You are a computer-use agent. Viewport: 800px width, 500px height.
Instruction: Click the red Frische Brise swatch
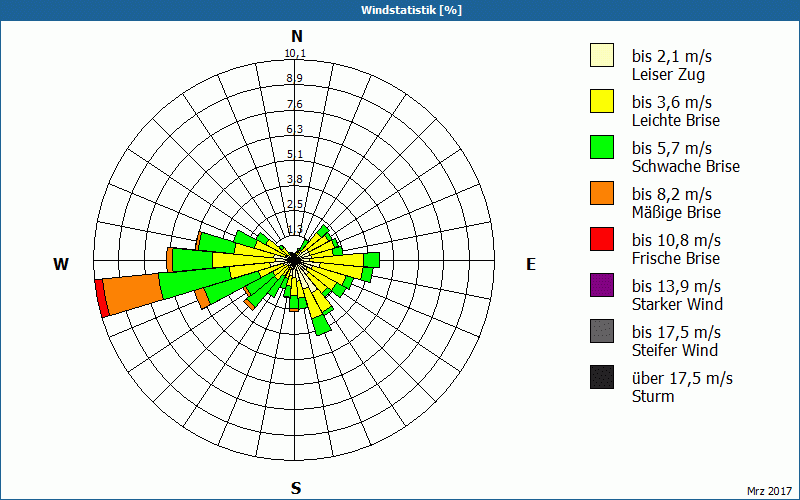602,239
